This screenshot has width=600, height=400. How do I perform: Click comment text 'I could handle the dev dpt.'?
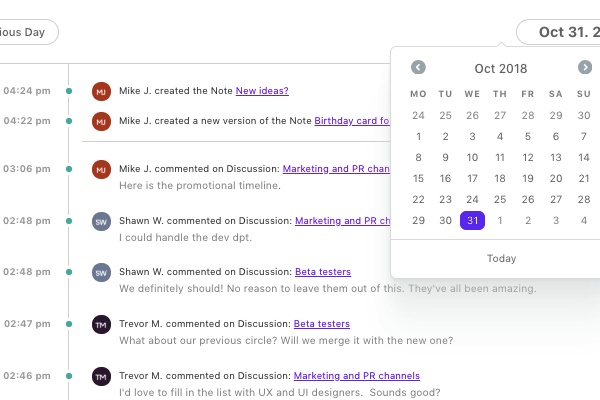point(185,237)
